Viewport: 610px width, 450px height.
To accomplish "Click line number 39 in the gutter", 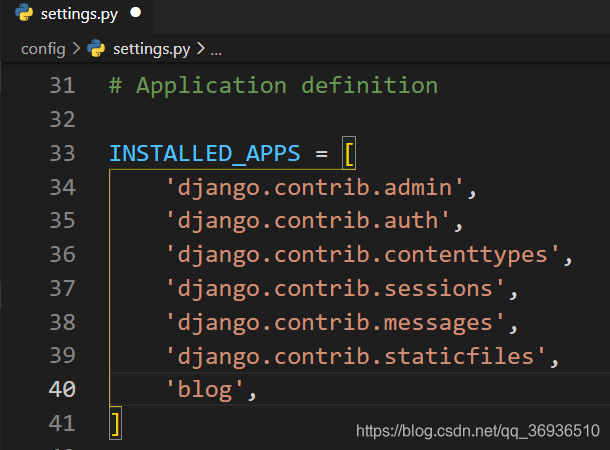I will (x=62, y=355).
